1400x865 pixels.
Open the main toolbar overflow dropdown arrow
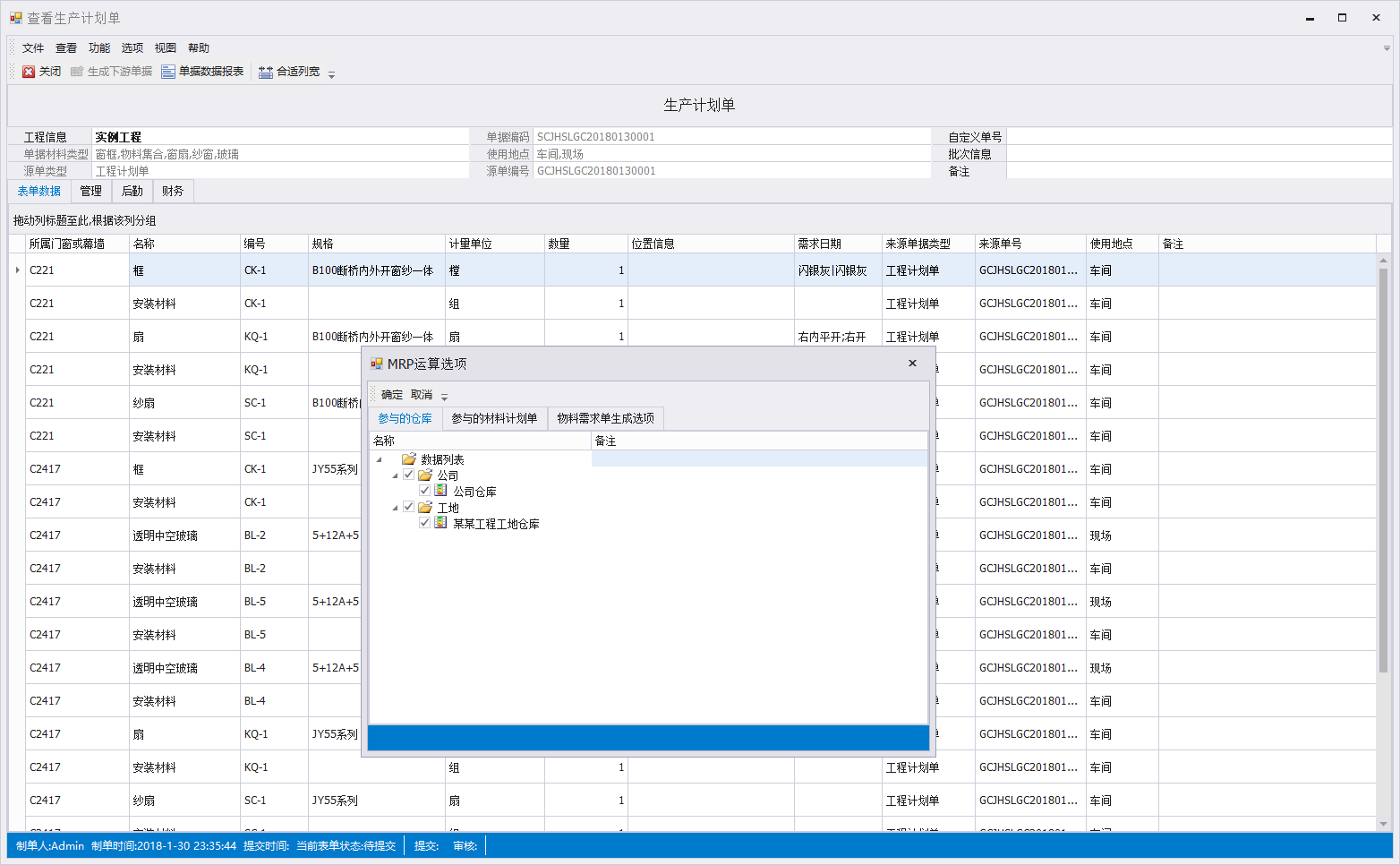tap(331, 74)
